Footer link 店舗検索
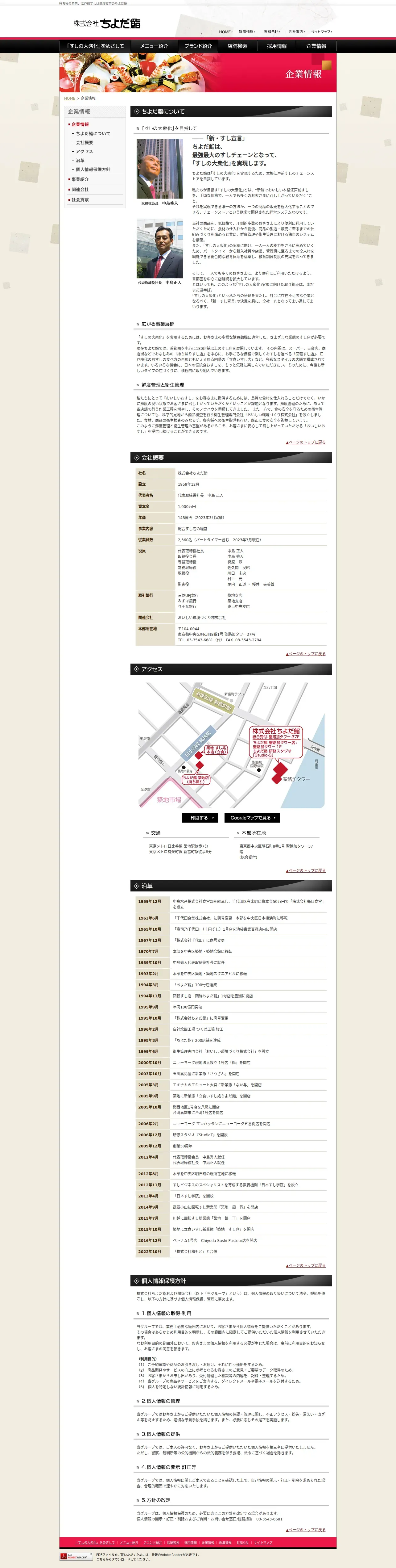This screenshot has height=1568, width=396. (173, 1542)
